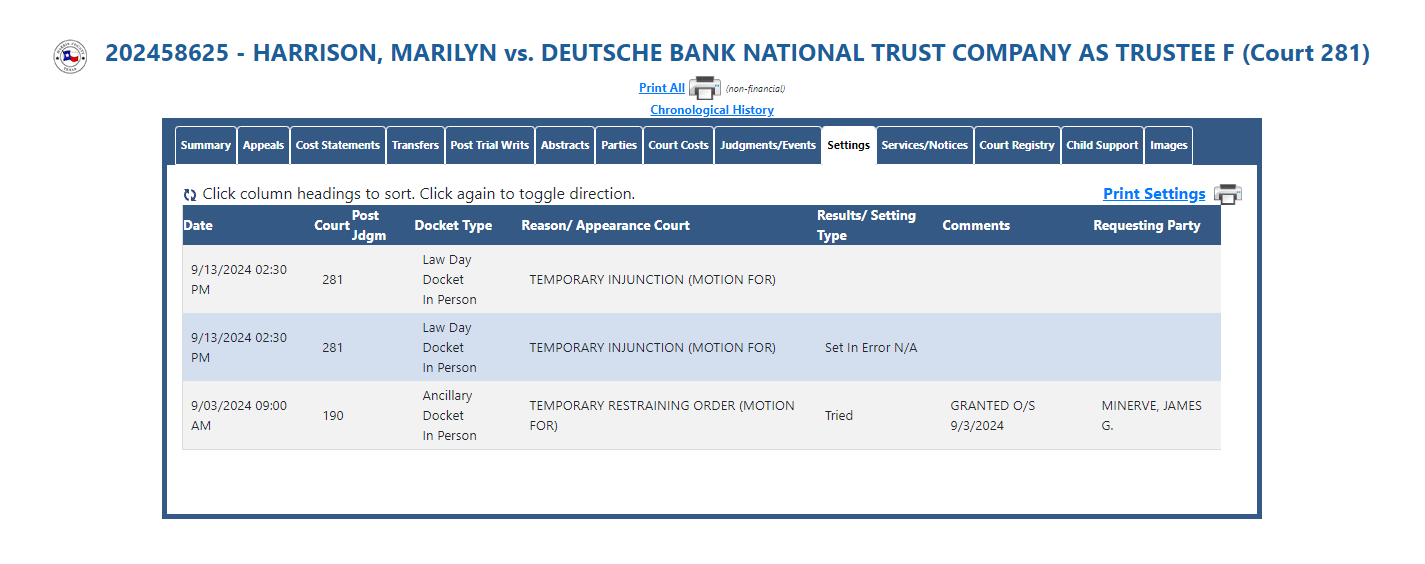Sort by the Date column heading
The width and height of the screenshot is (1425, 564).
198,225
